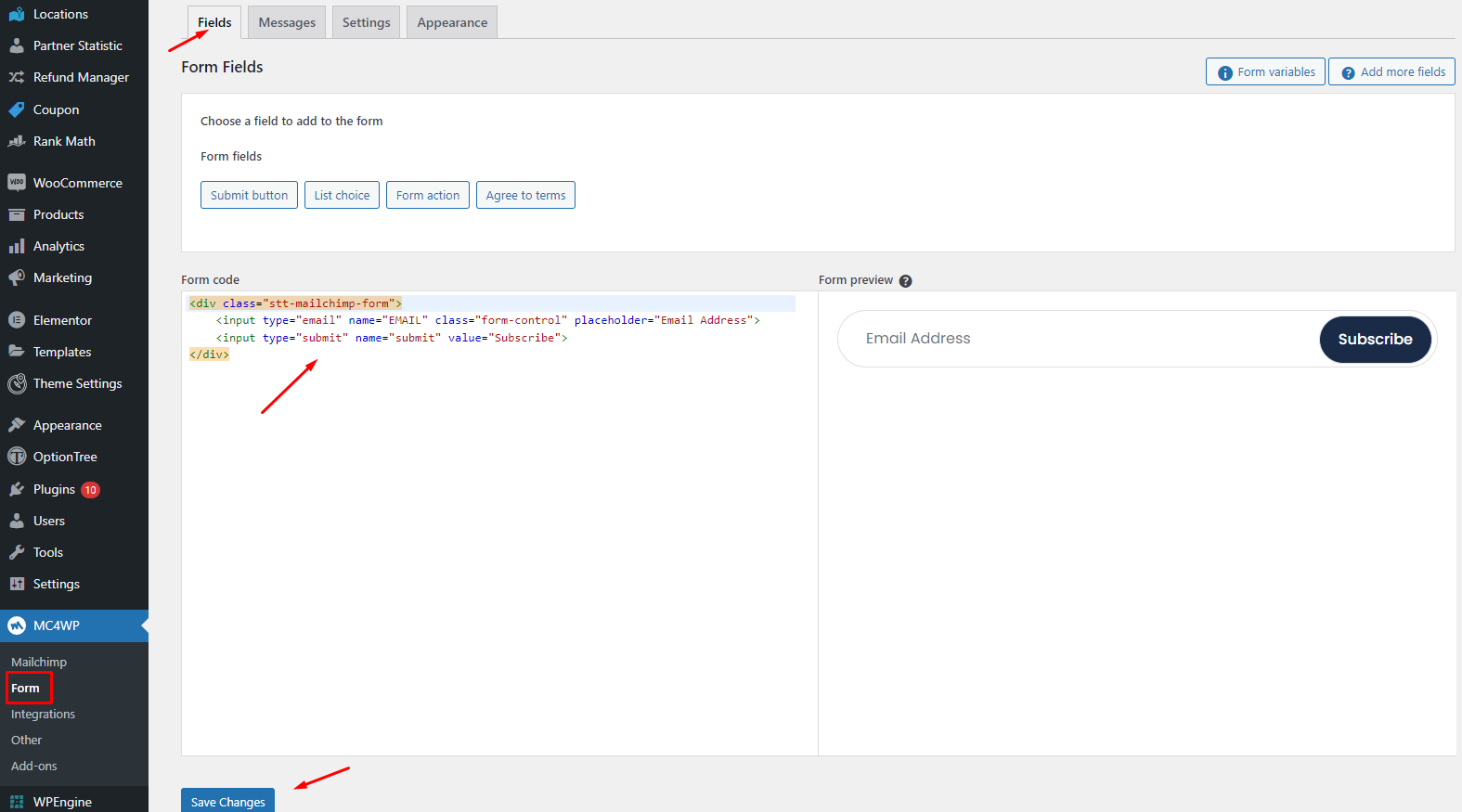1462x812 pixels.
Task: Open the Appearance tab of the form
Action: point(452,22)
